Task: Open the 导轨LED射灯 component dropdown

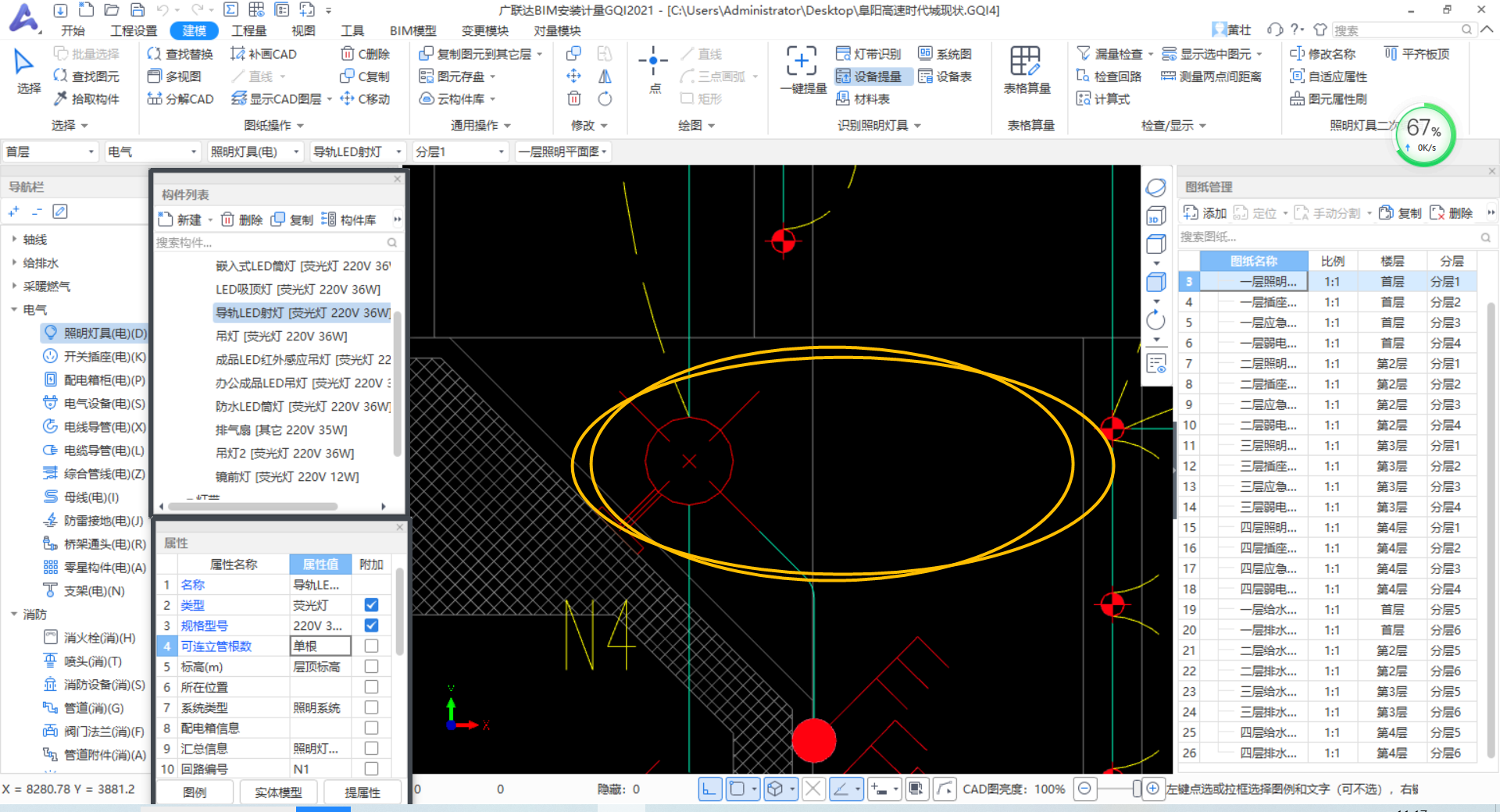Action: pyautogui.click(x=357, y=151)
